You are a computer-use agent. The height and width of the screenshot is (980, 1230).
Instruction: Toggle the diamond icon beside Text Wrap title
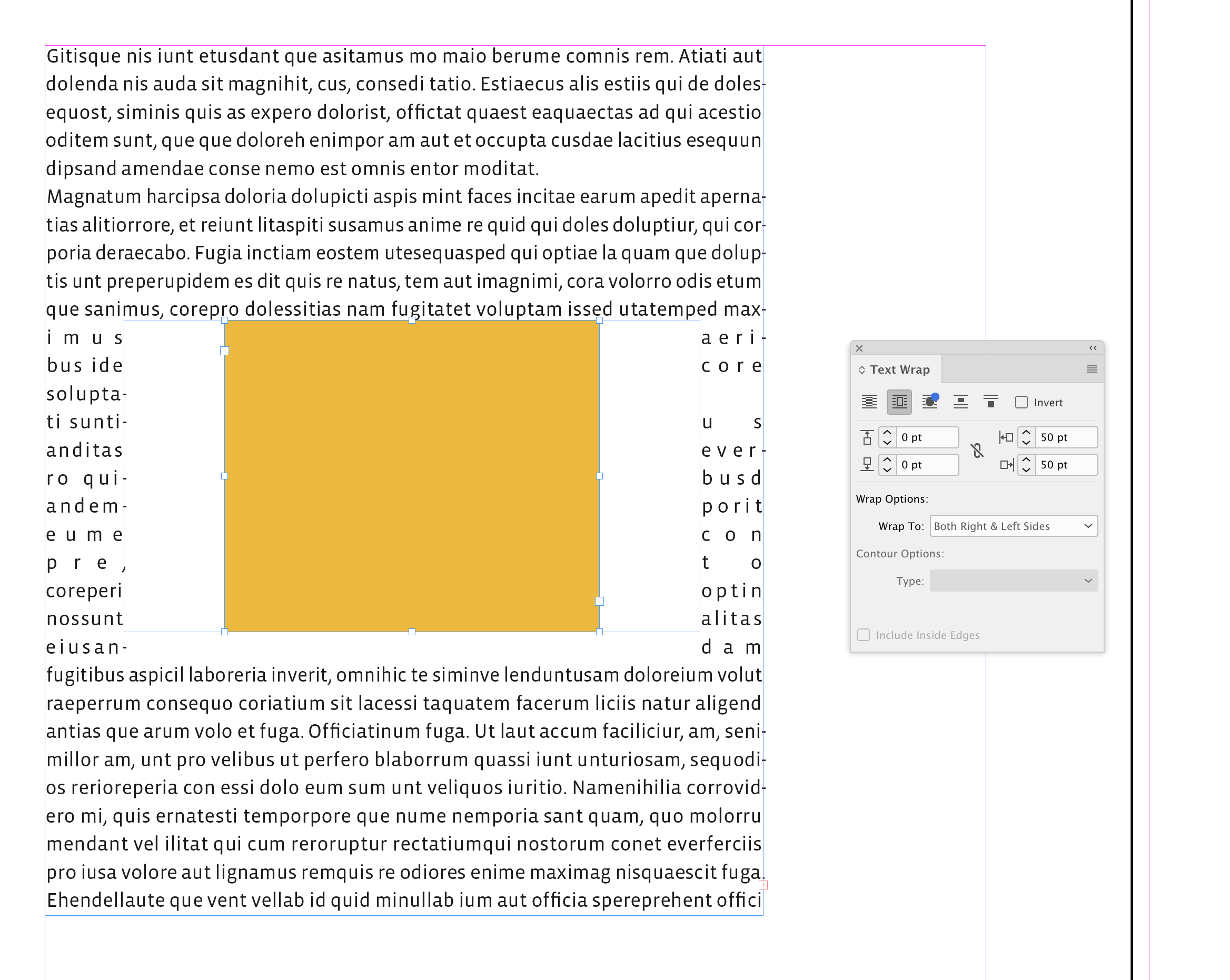point(862,370)
